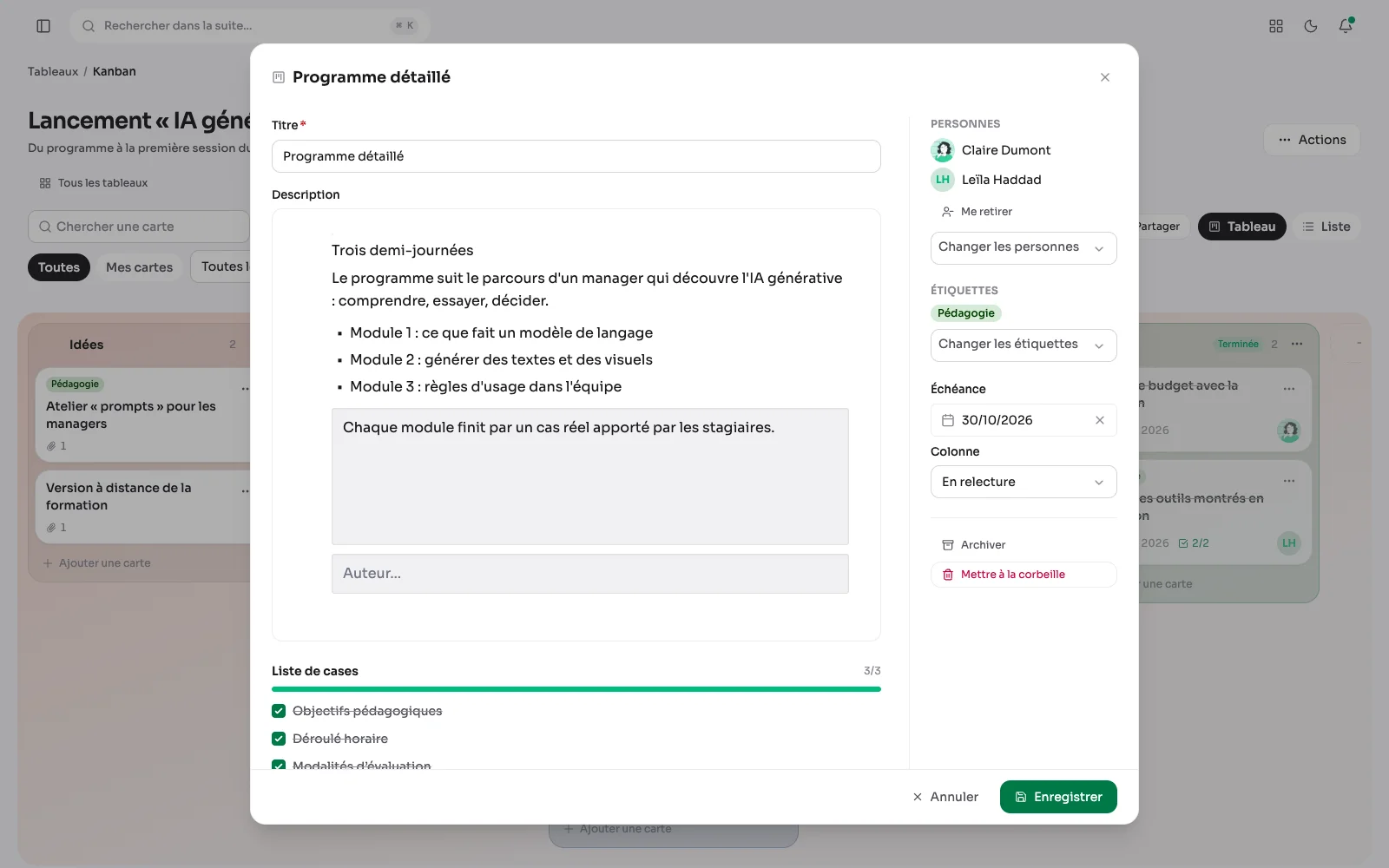This screenshot has height=868, width=1389.
Task: Uncheck Modalités d'évaluation item
Action: pos(279,766)
